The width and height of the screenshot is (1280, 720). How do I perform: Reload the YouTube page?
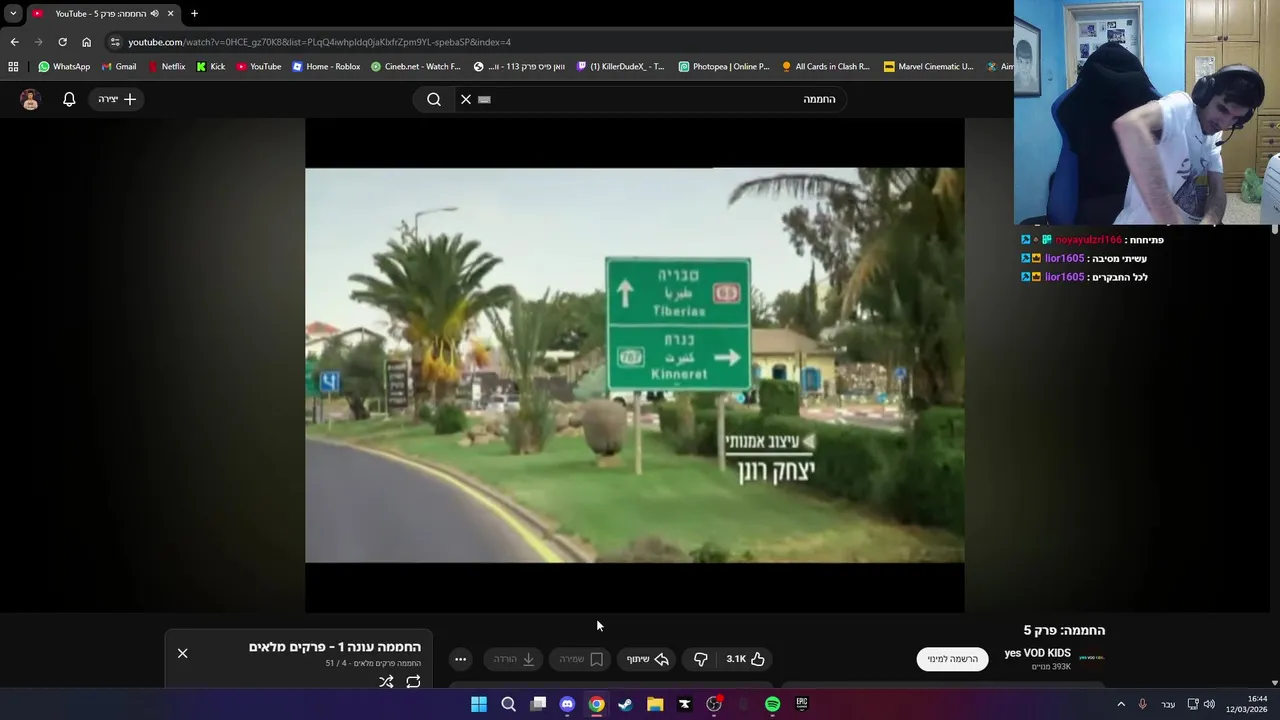(62, 42)
